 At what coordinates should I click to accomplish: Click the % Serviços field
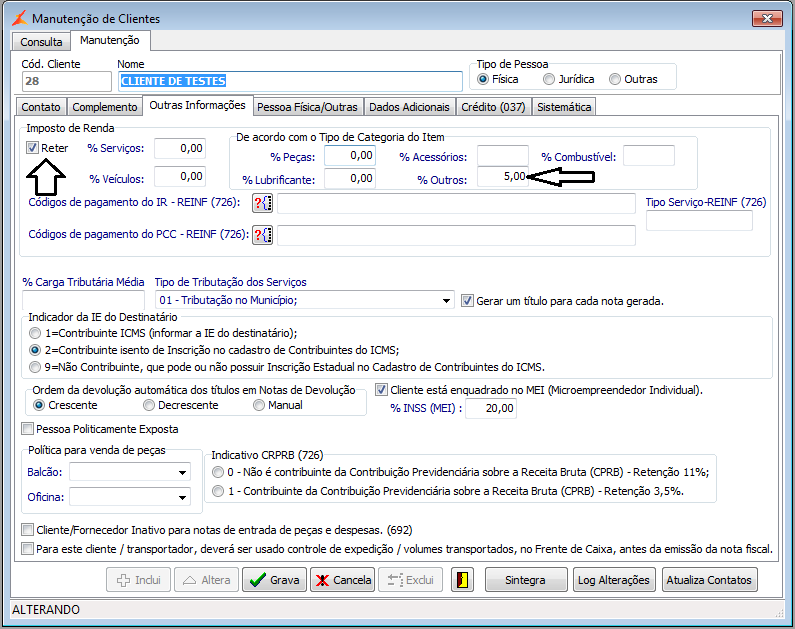tap(180, 149)
